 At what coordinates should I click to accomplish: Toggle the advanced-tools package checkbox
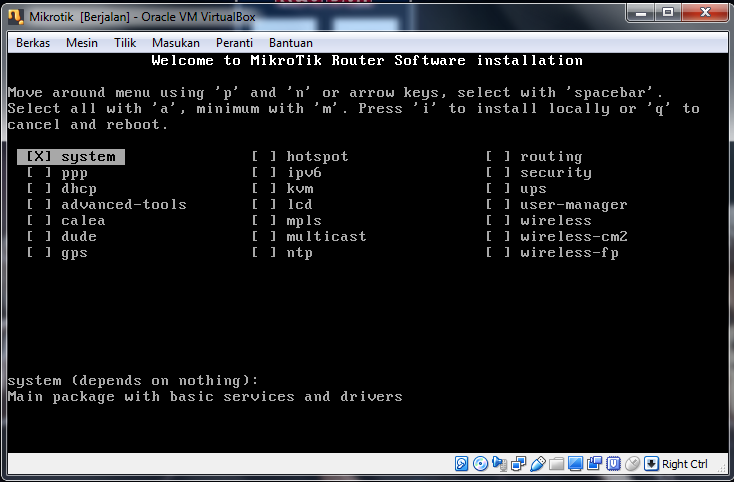pyautogui.click(x=39, y=205)
